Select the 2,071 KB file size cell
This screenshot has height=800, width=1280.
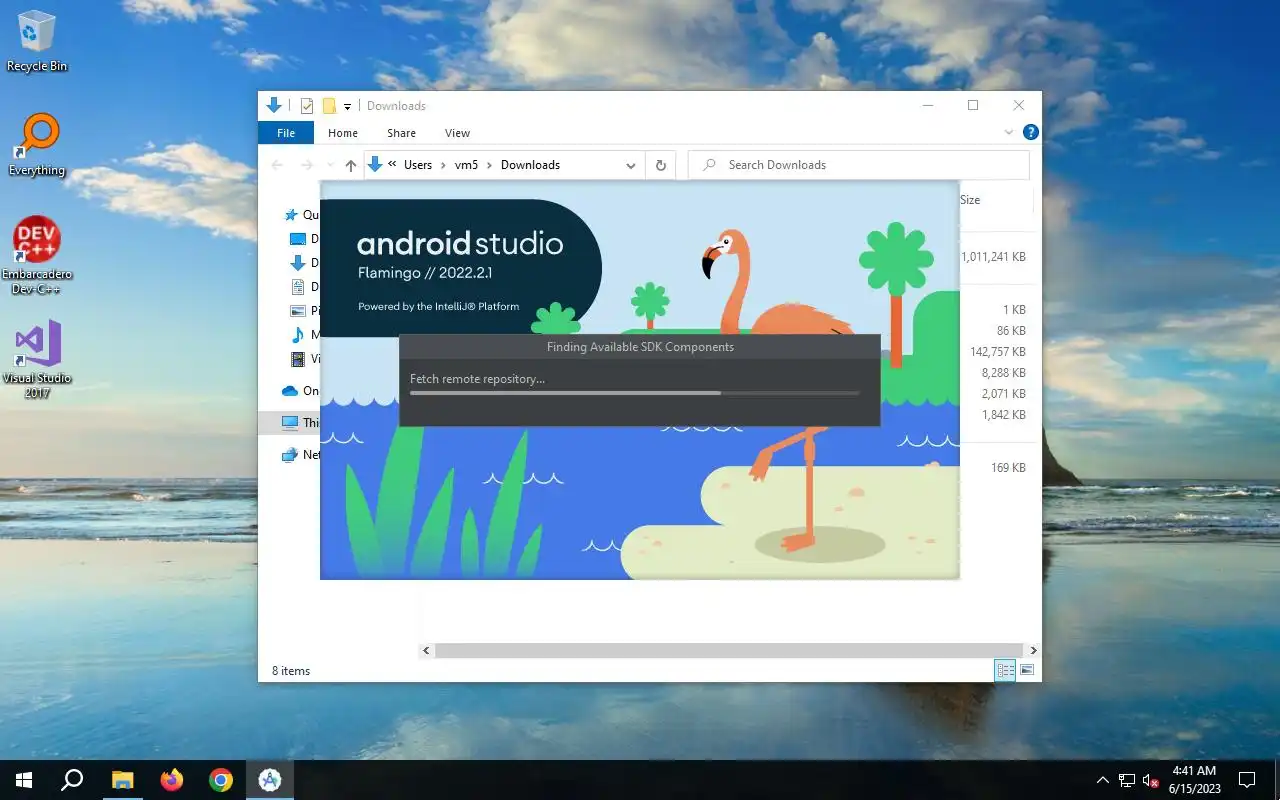tap(1003, 394)
